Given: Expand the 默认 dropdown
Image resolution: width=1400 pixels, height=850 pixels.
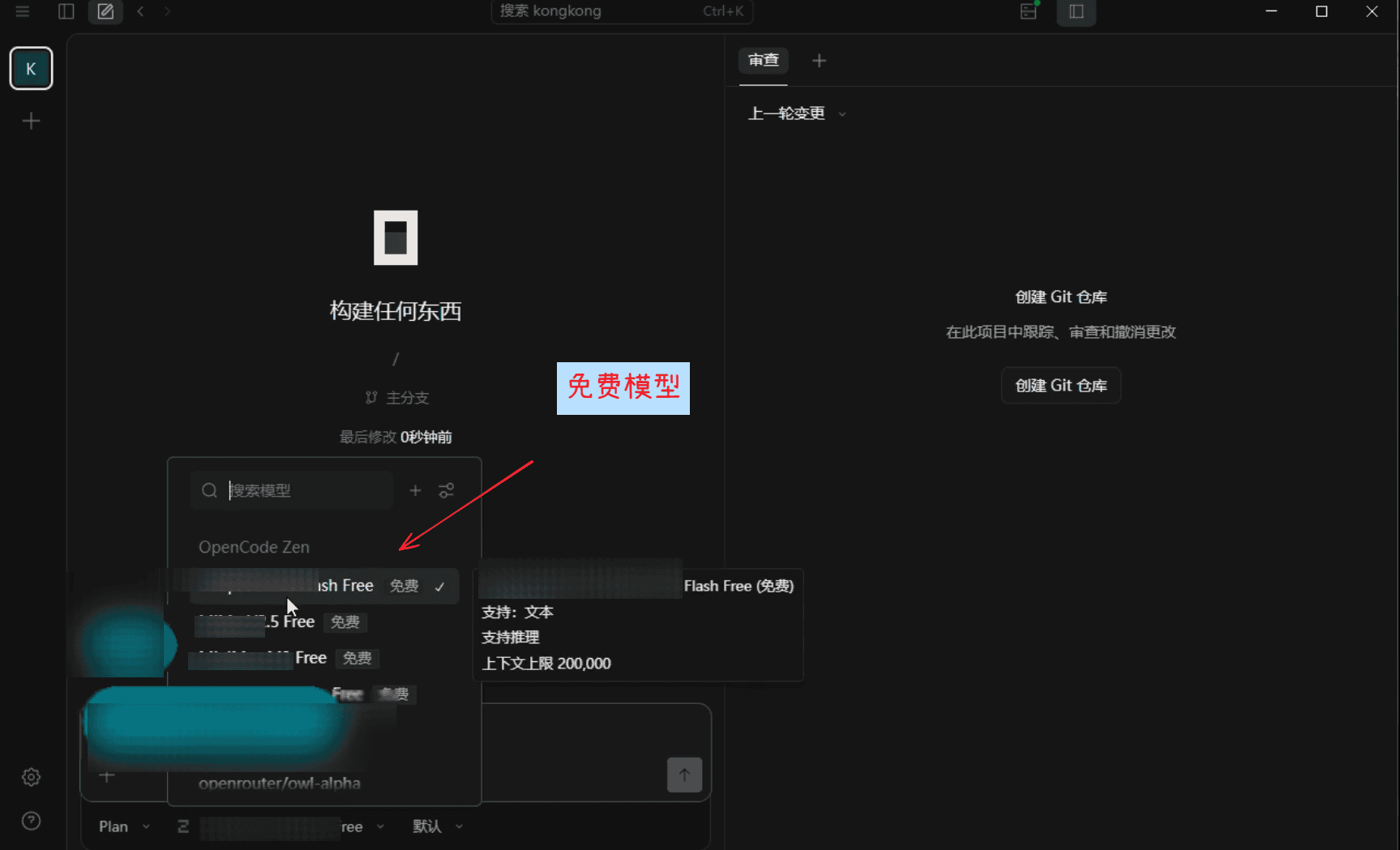Looking at the screenshot, I should (438, 827).
